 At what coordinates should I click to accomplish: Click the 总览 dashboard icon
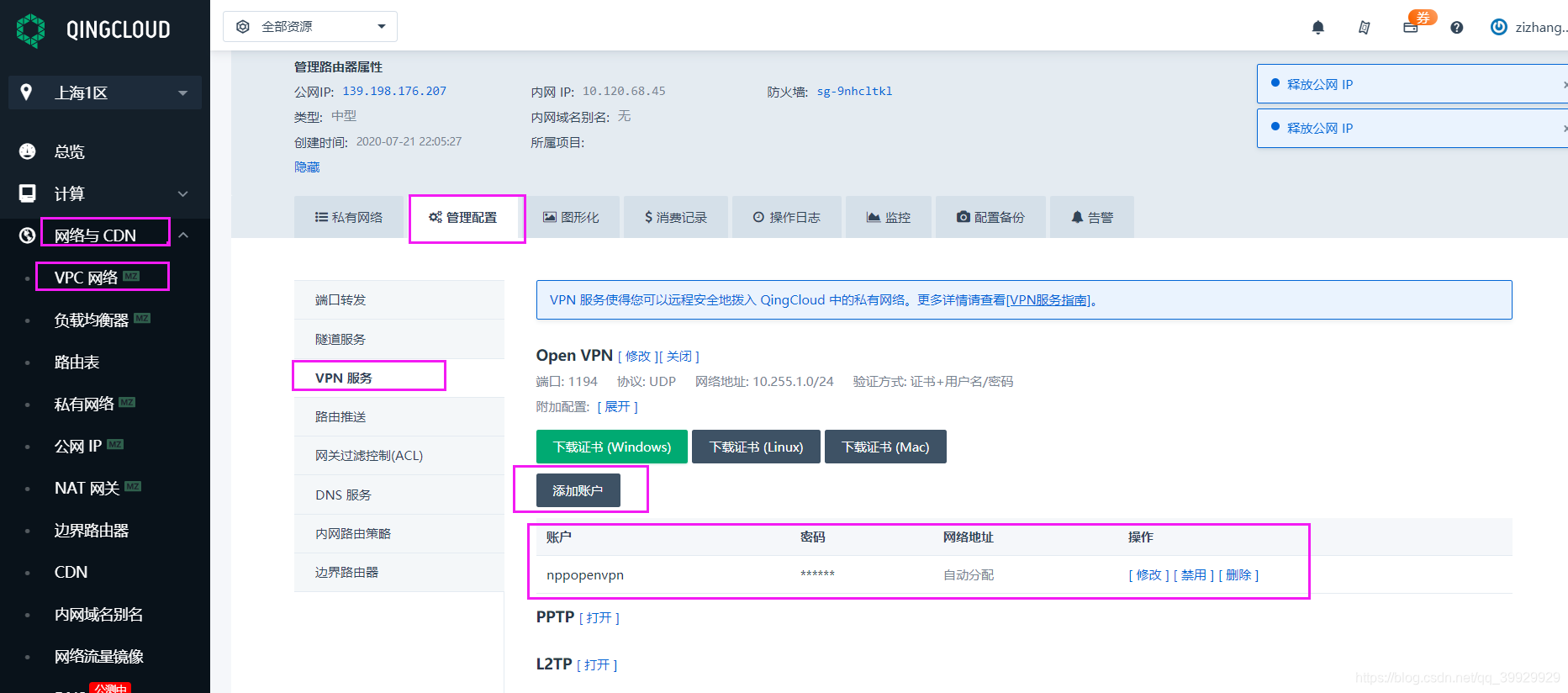click(x=28, y=151)
